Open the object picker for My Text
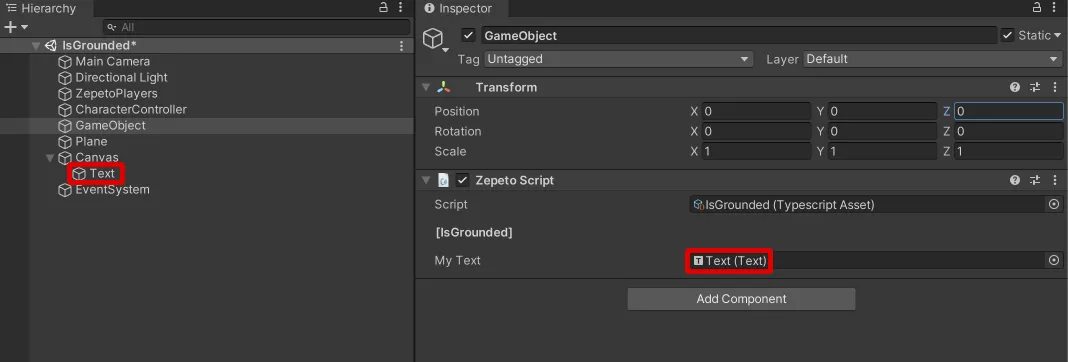 pos(1054,260)
